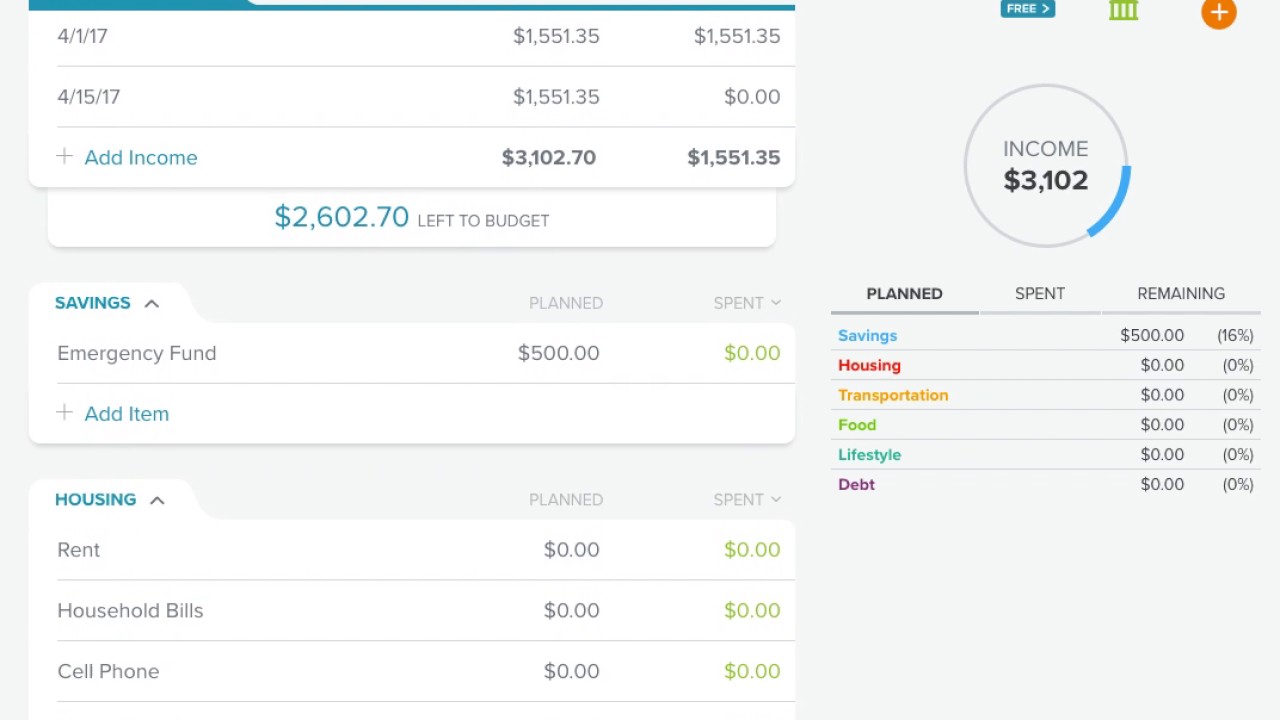Click the Add Item link under Savings
Screen dimensions: 1280x720
point(127,413)
